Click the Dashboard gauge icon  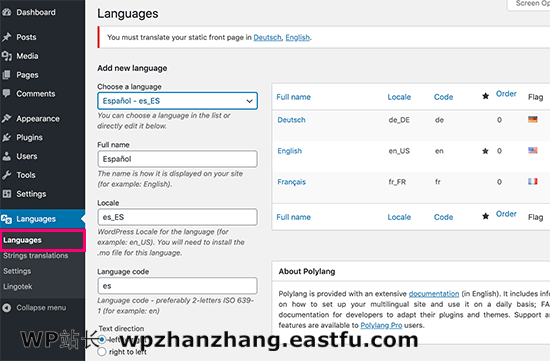7,12
